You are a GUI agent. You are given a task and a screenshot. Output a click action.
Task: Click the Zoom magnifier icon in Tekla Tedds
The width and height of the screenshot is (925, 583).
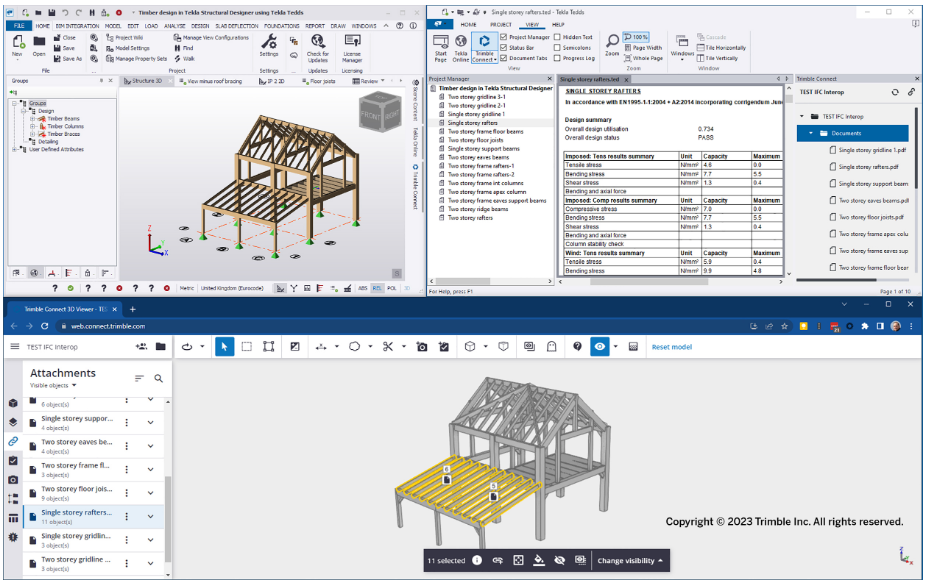pos(613,42)
